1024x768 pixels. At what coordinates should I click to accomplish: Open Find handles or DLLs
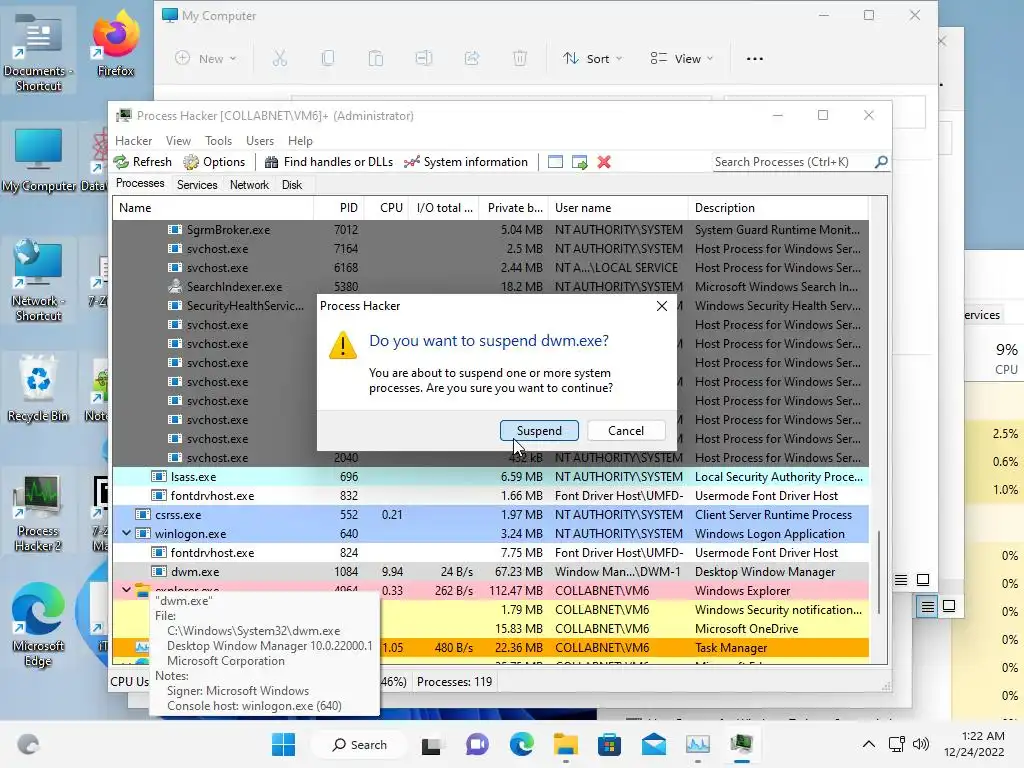point(328,162)
